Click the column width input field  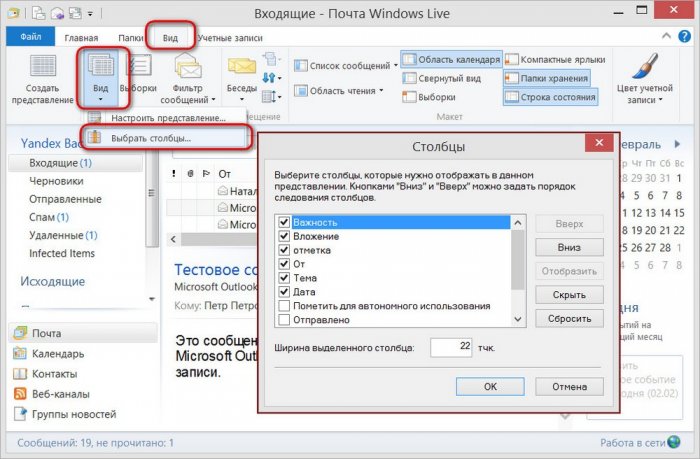tap(451, 347)
